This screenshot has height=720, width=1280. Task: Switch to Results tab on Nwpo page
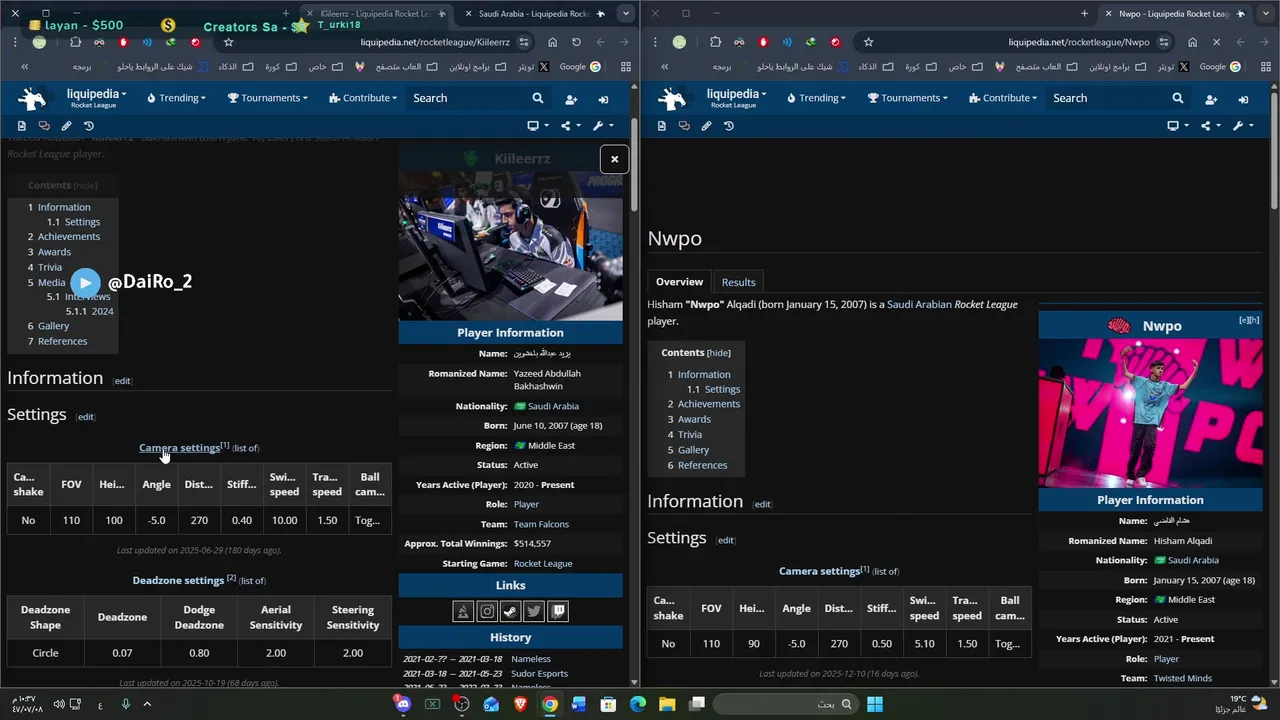click(x=738, y=282)
